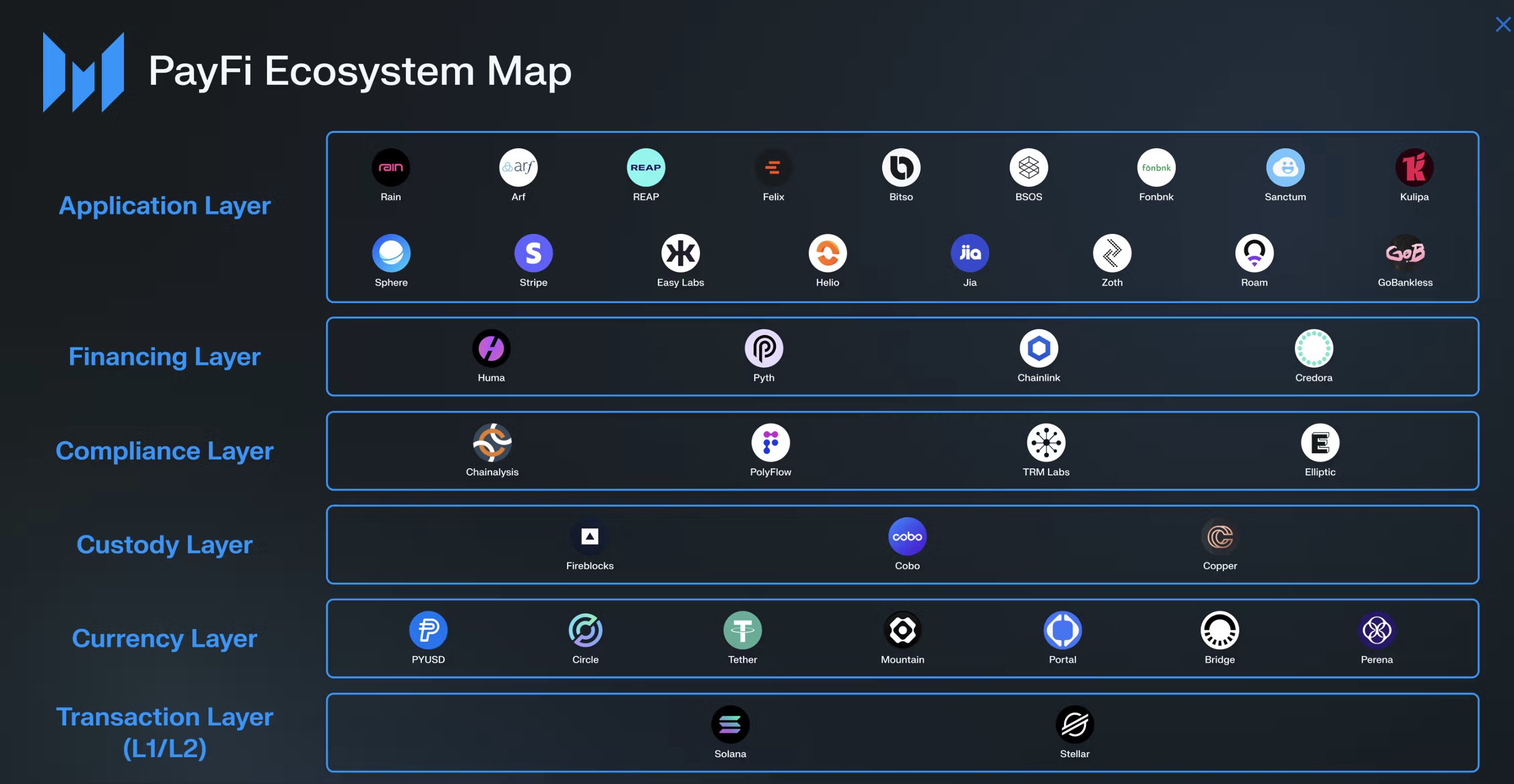Click the Application Layer label
This screenshot has height=784, width=1514.
pos(165,206)
